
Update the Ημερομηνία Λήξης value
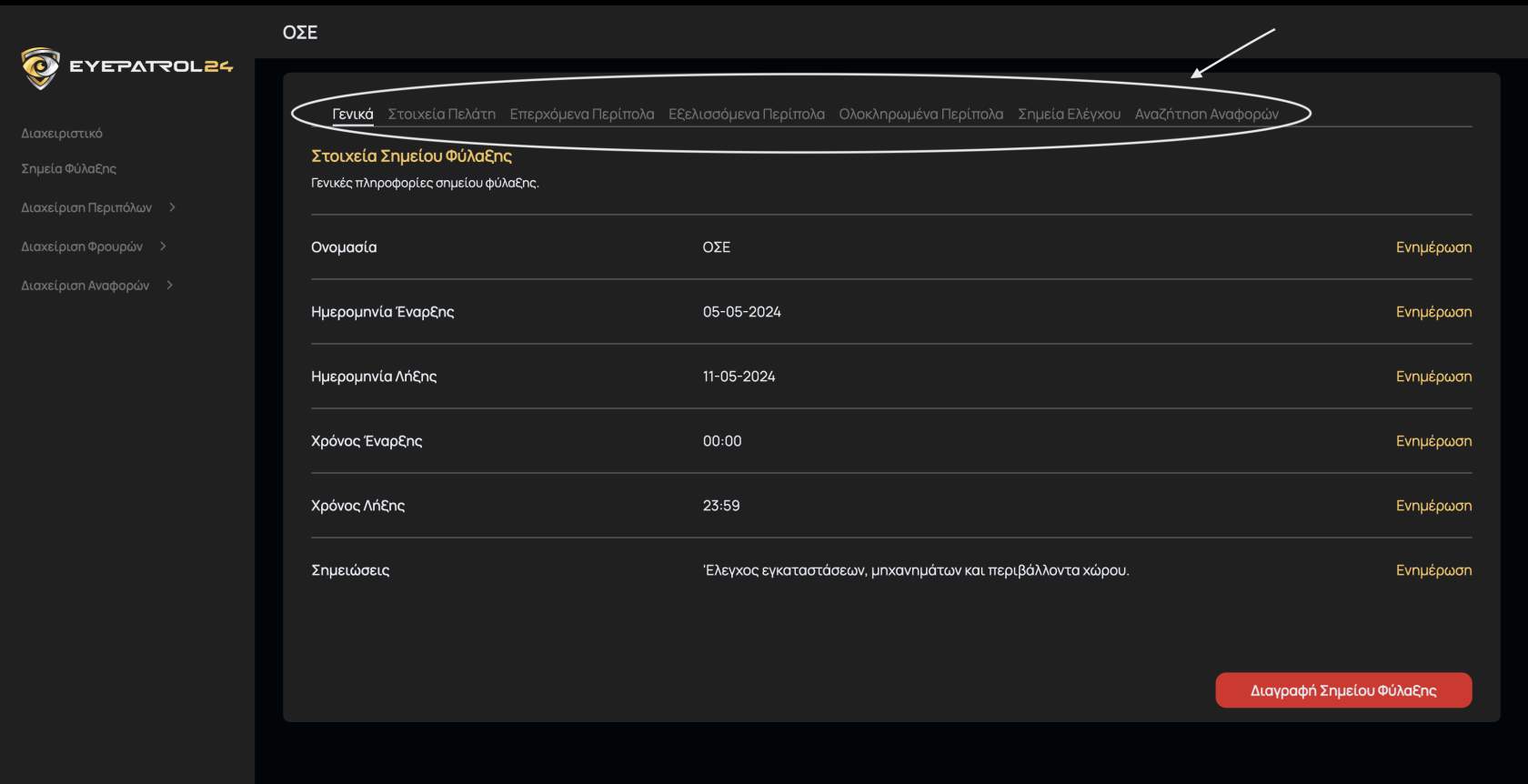tap(1433, 377)
